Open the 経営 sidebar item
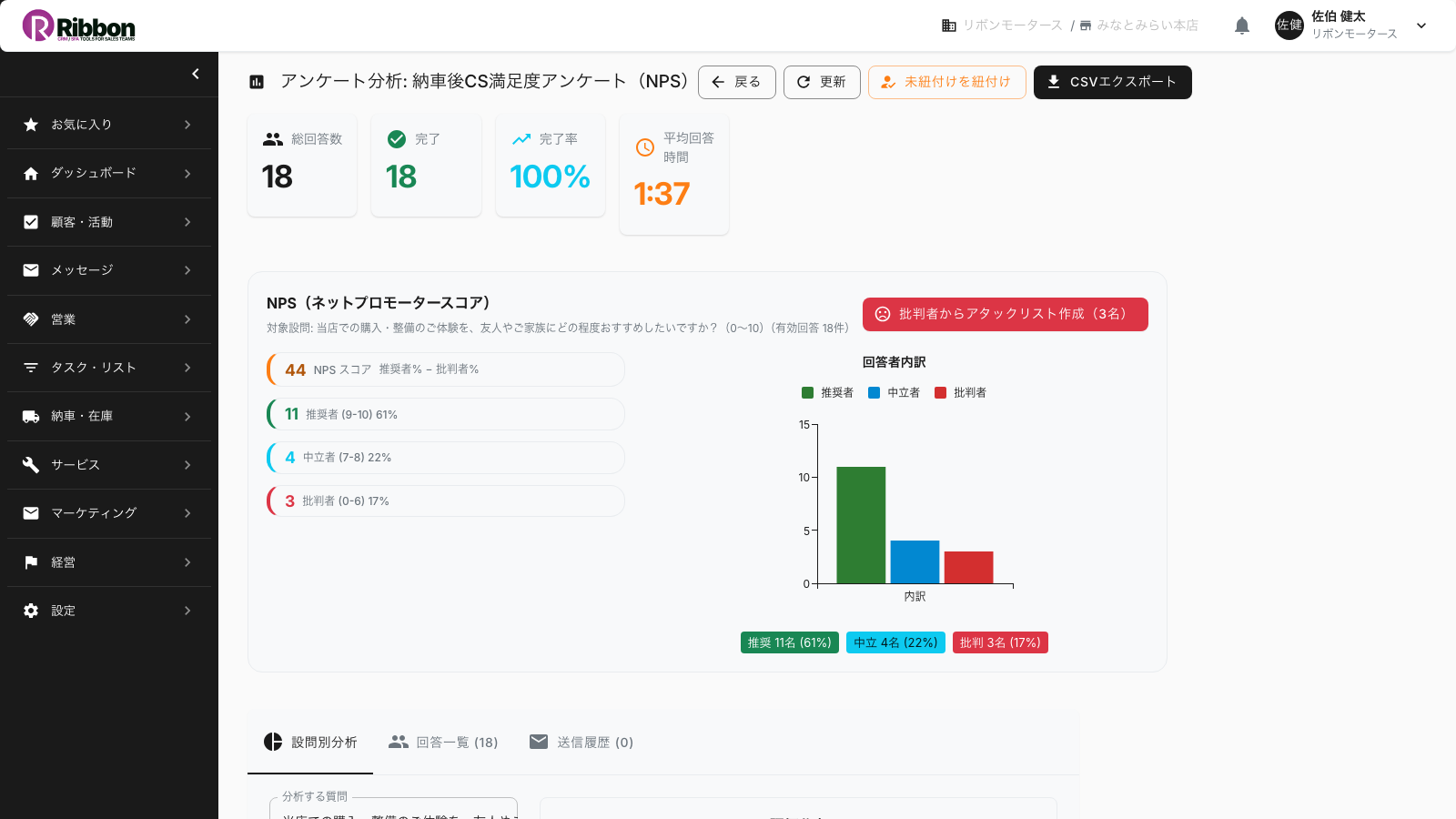Image resolution: width=1456 pixels, height=819 pixels. 109,562
